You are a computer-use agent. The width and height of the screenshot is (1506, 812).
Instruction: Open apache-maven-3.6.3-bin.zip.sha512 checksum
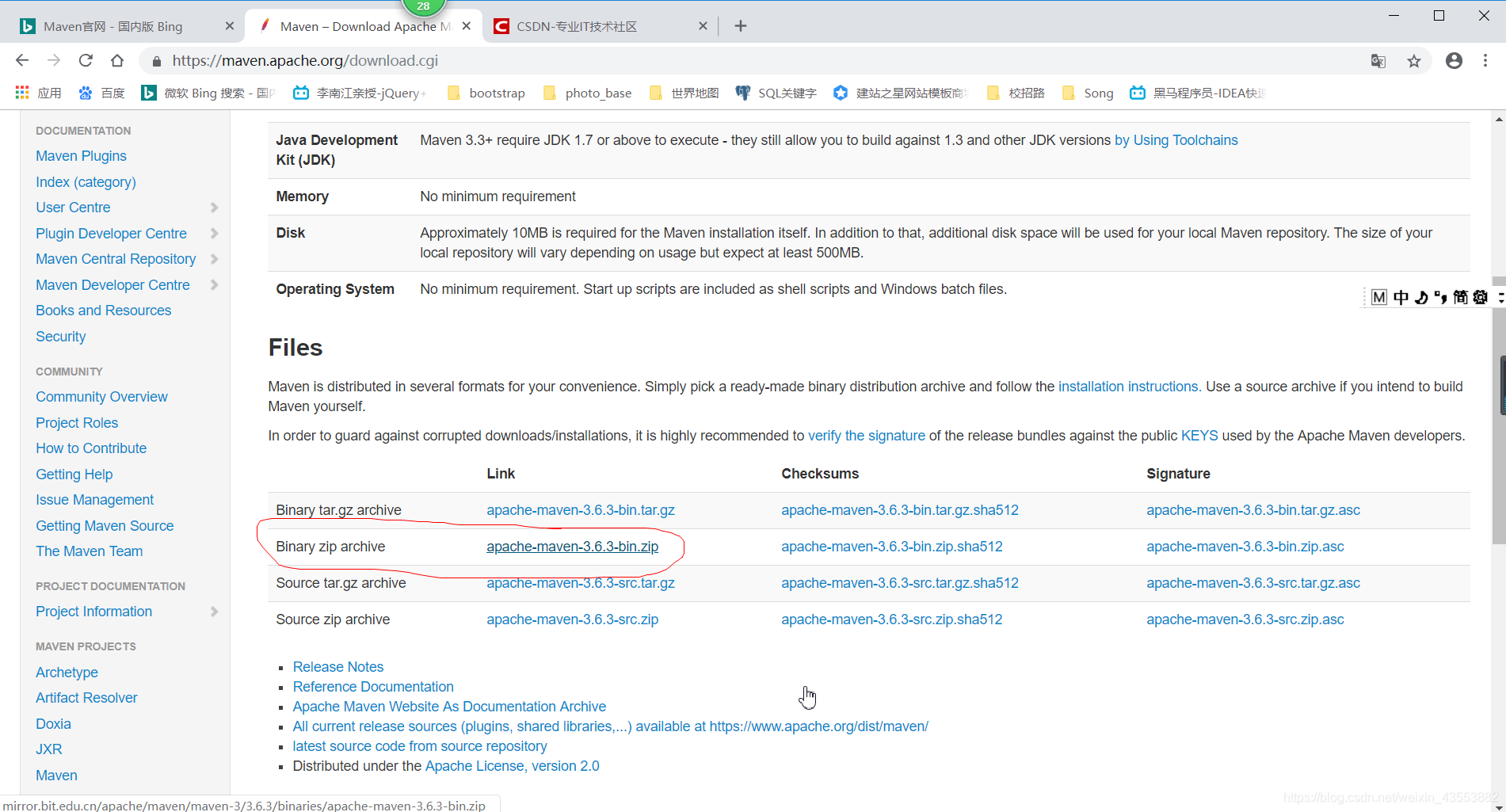(x=892, y=547)
